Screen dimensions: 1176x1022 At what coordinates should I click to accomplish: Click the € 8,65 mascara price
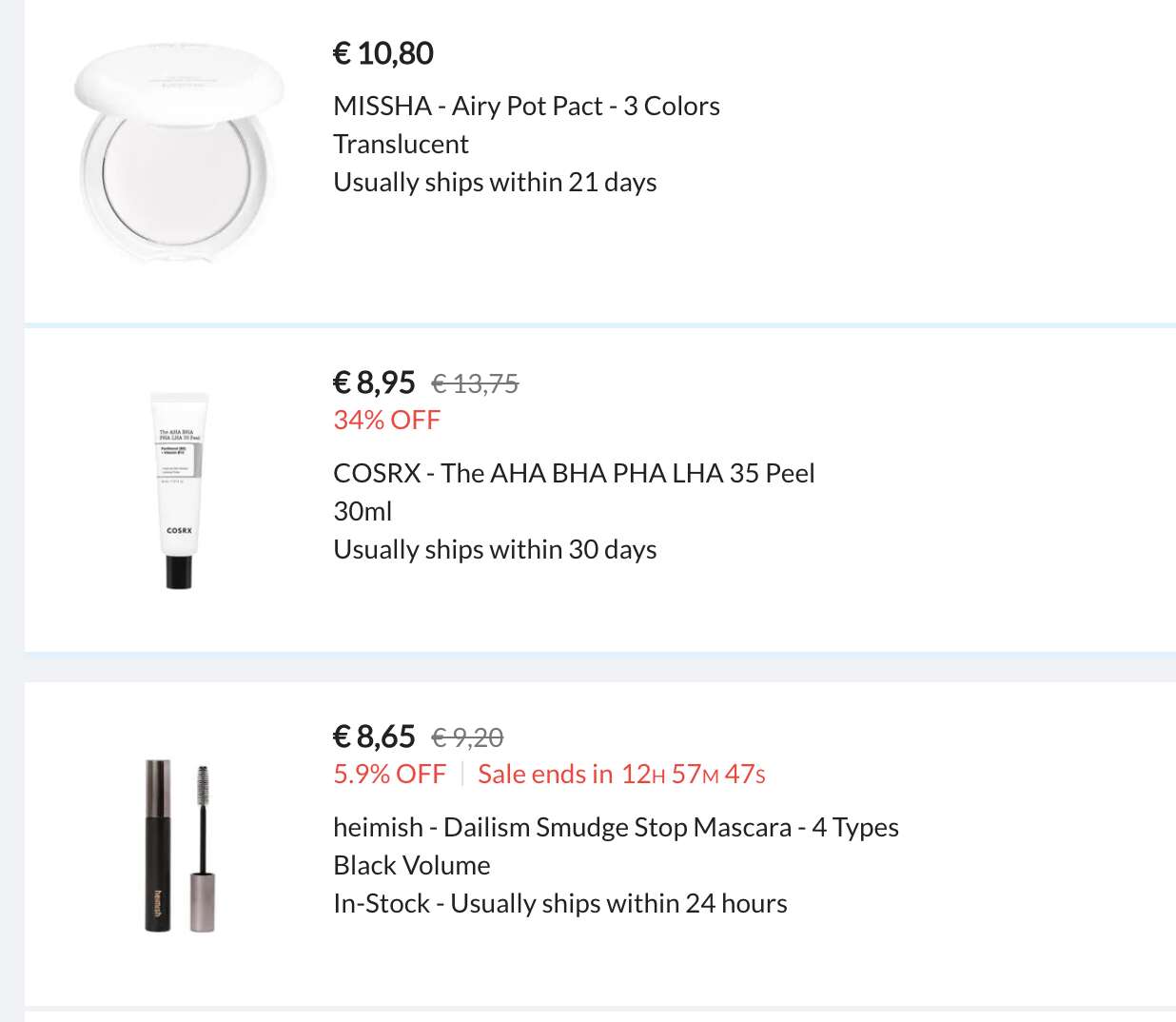[374, 737]
